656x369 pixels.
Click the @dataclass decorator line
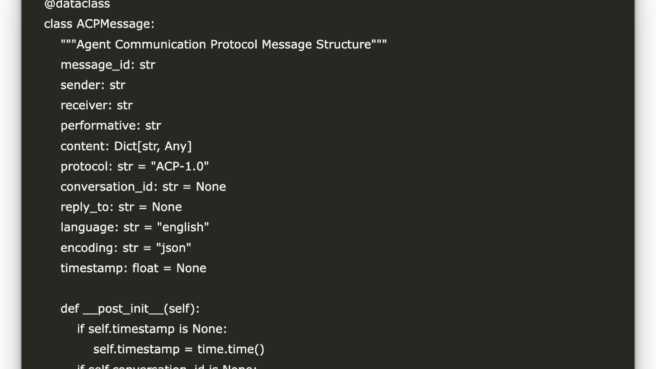coord(77,4)
